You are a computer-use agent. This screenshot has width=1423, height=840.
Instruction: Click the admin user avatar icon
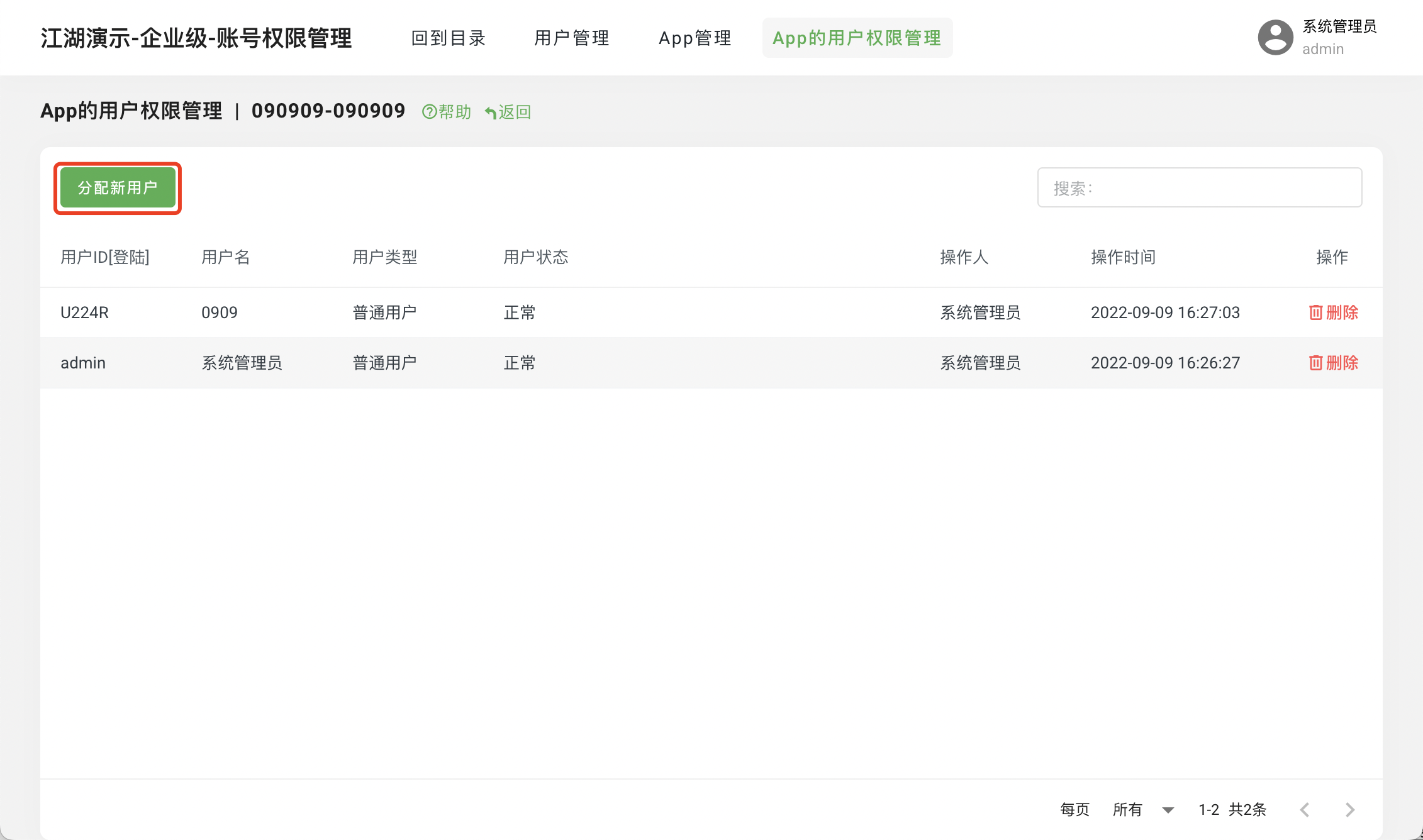pyautogui.click(x=1275, y=38)
